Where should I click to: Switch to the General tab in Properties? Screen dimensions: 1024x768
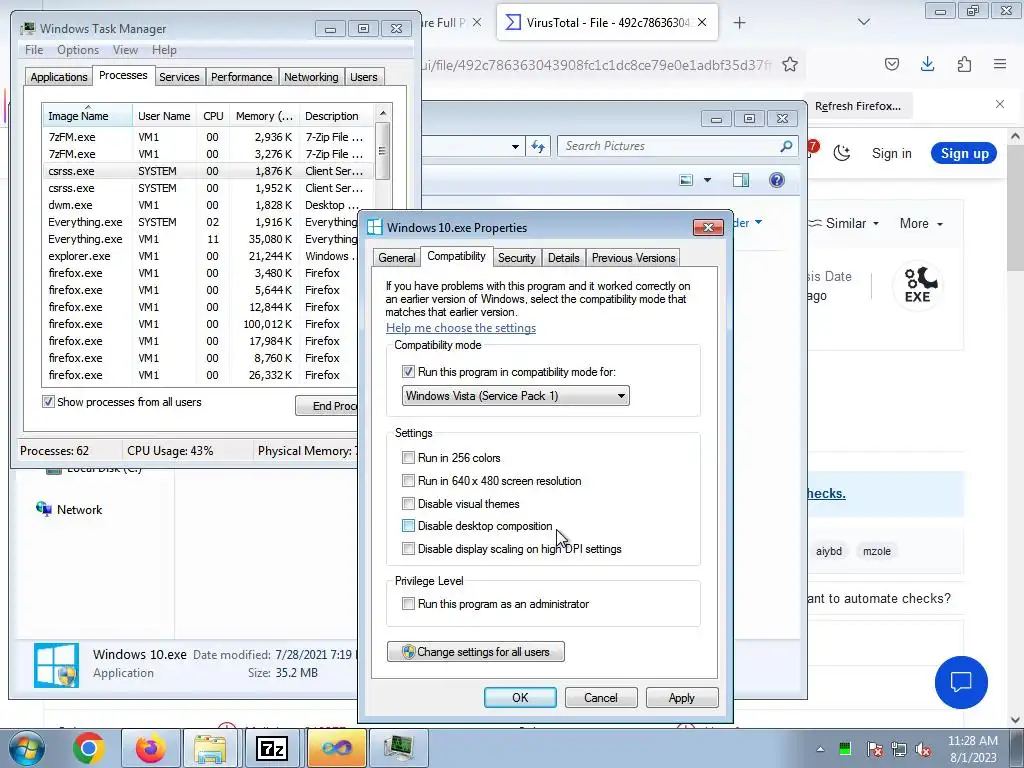point(396,258)
